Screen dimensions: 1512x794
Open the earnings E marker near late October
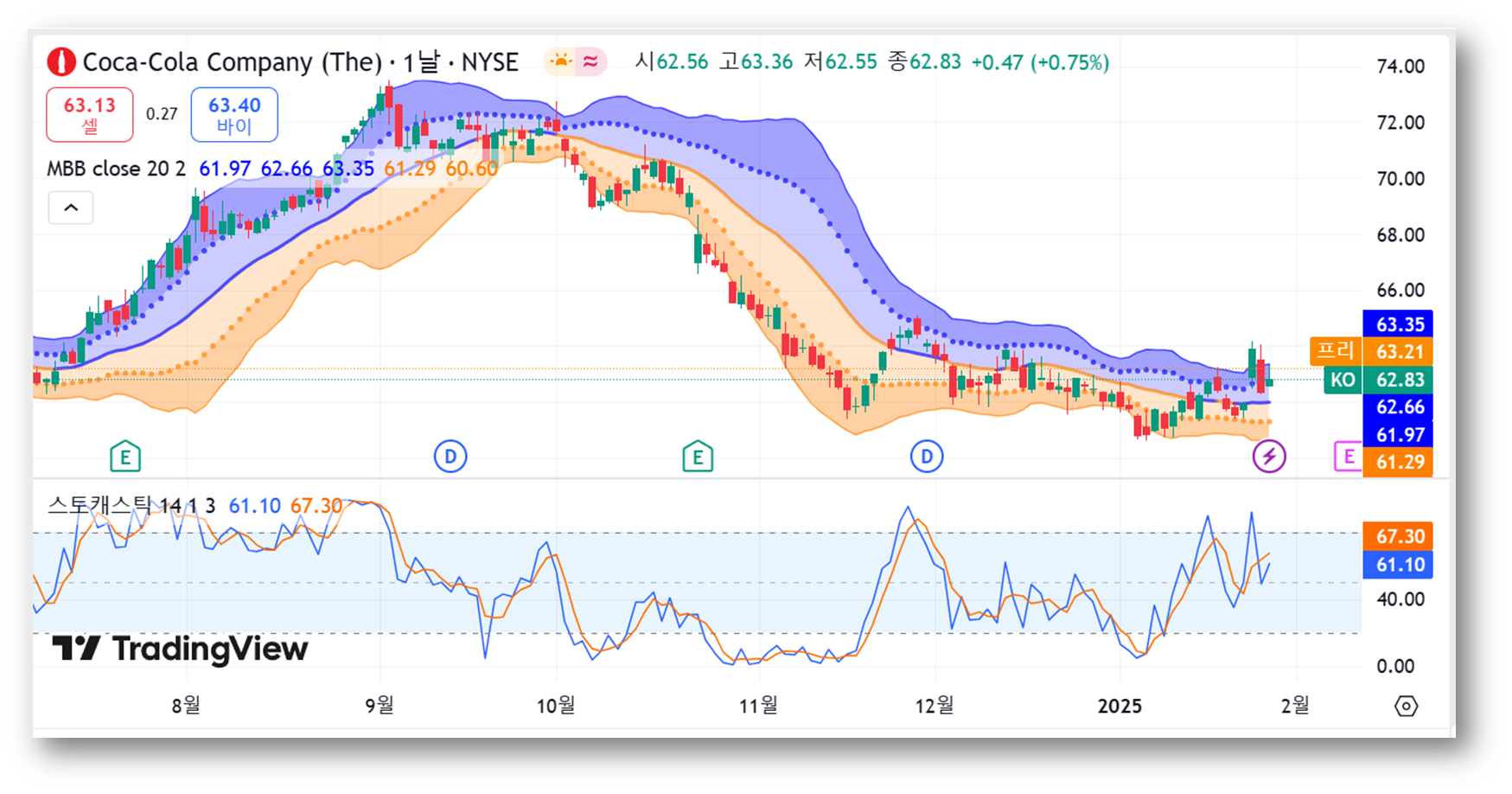698,457
